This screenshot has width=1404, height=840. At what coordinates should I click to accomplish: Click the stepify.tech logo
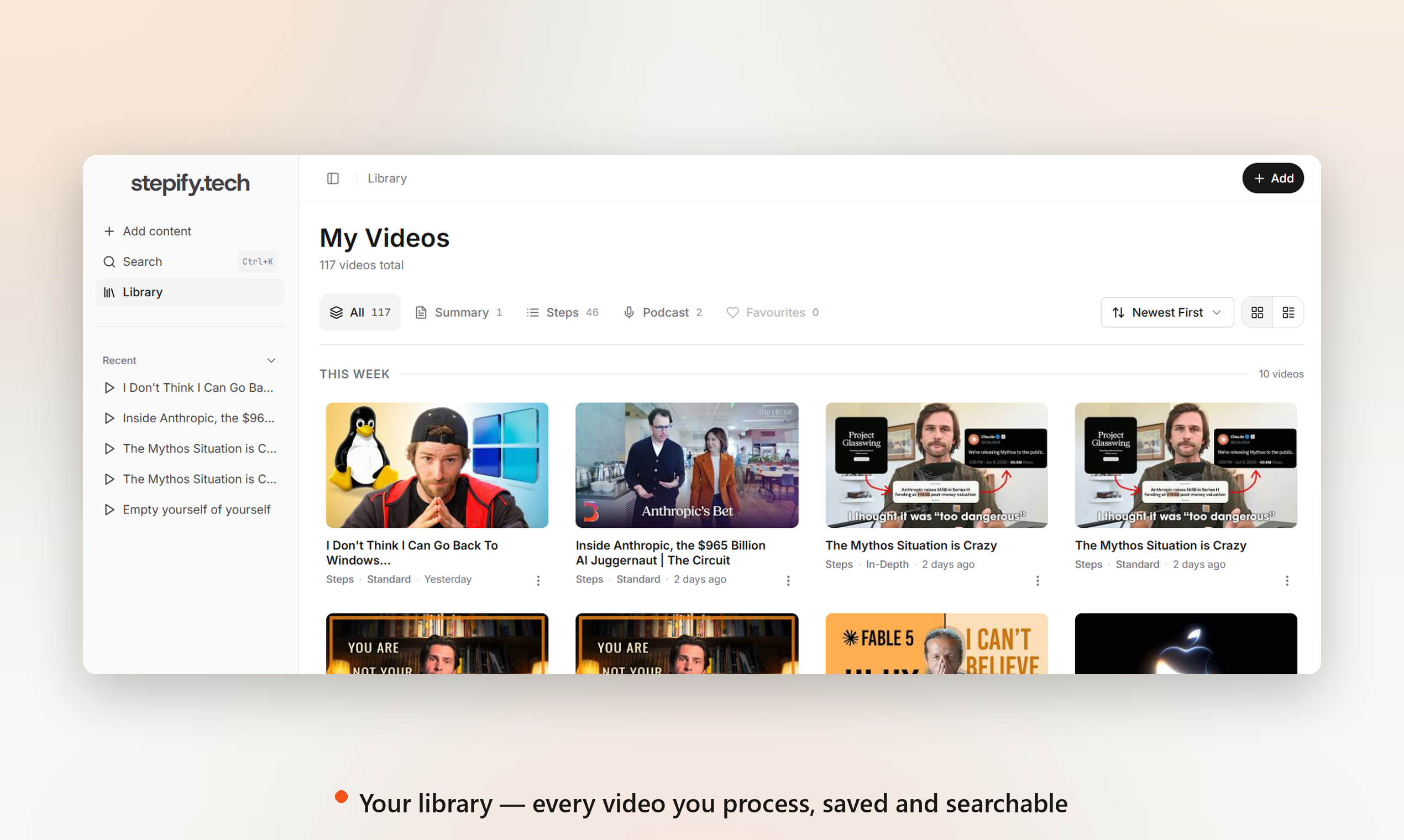pos(190,183)
